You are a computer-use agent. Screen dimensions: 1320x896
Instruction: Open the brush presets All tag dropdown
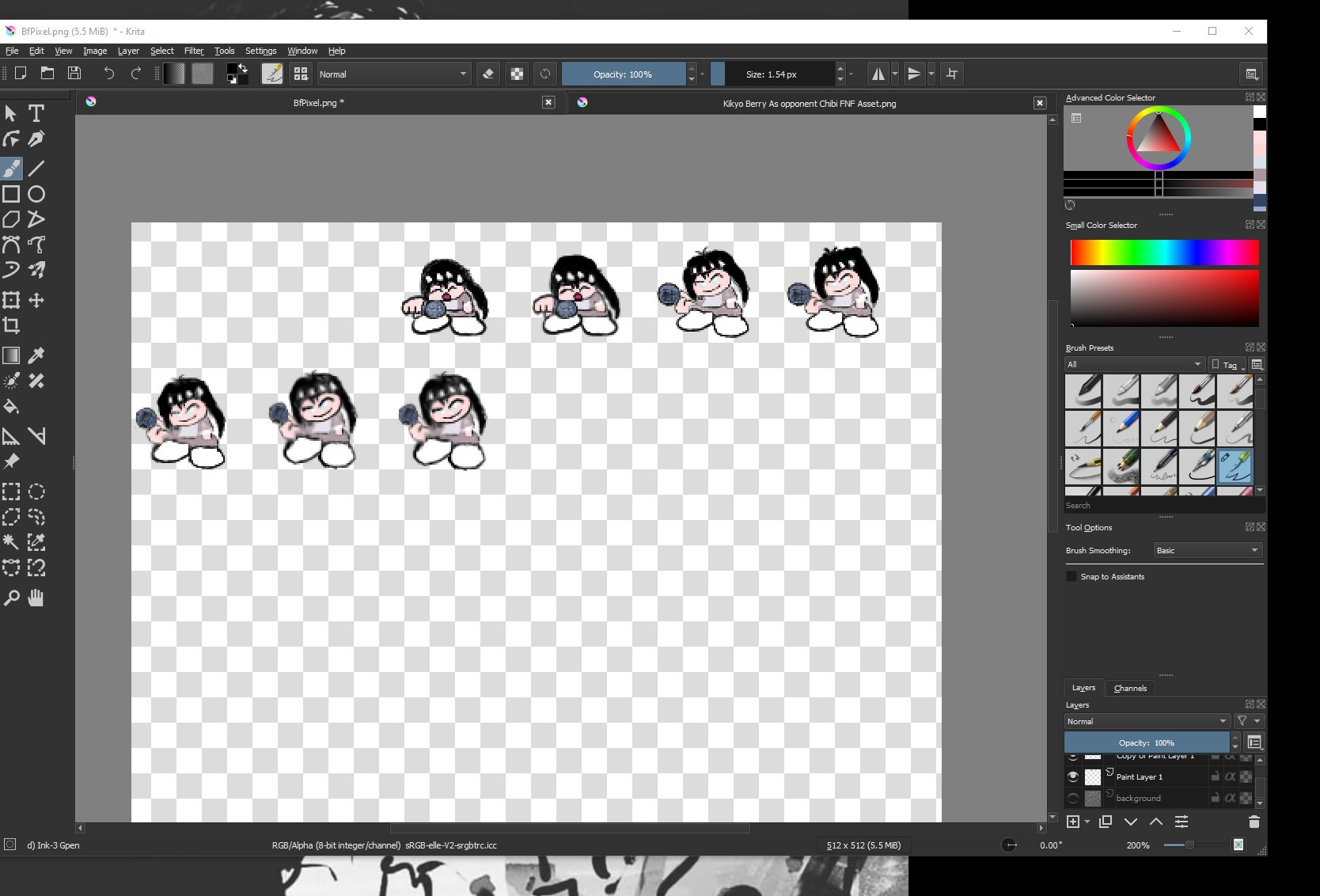coord(1133,364)
